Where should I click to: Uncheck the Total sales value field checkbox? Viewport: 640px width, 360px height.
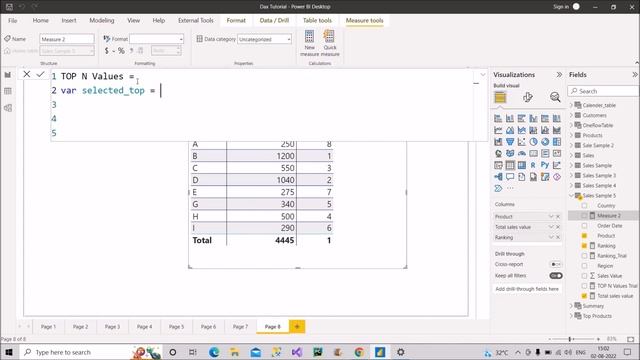pos(584,296)
